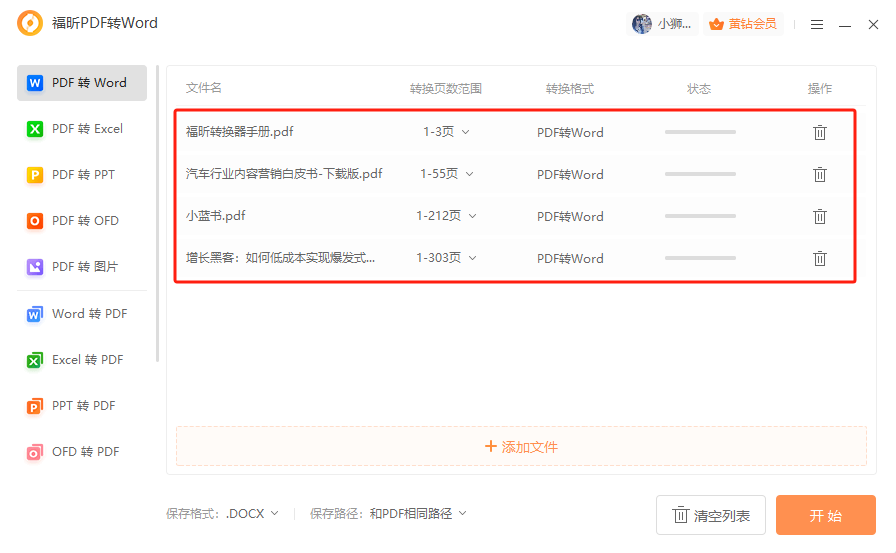Image resolution: width=896 pixels, height=553 pixels.
Task: Click trash icon for 汽车行业内容营销白皮书 file
Action: click(819, 174)
